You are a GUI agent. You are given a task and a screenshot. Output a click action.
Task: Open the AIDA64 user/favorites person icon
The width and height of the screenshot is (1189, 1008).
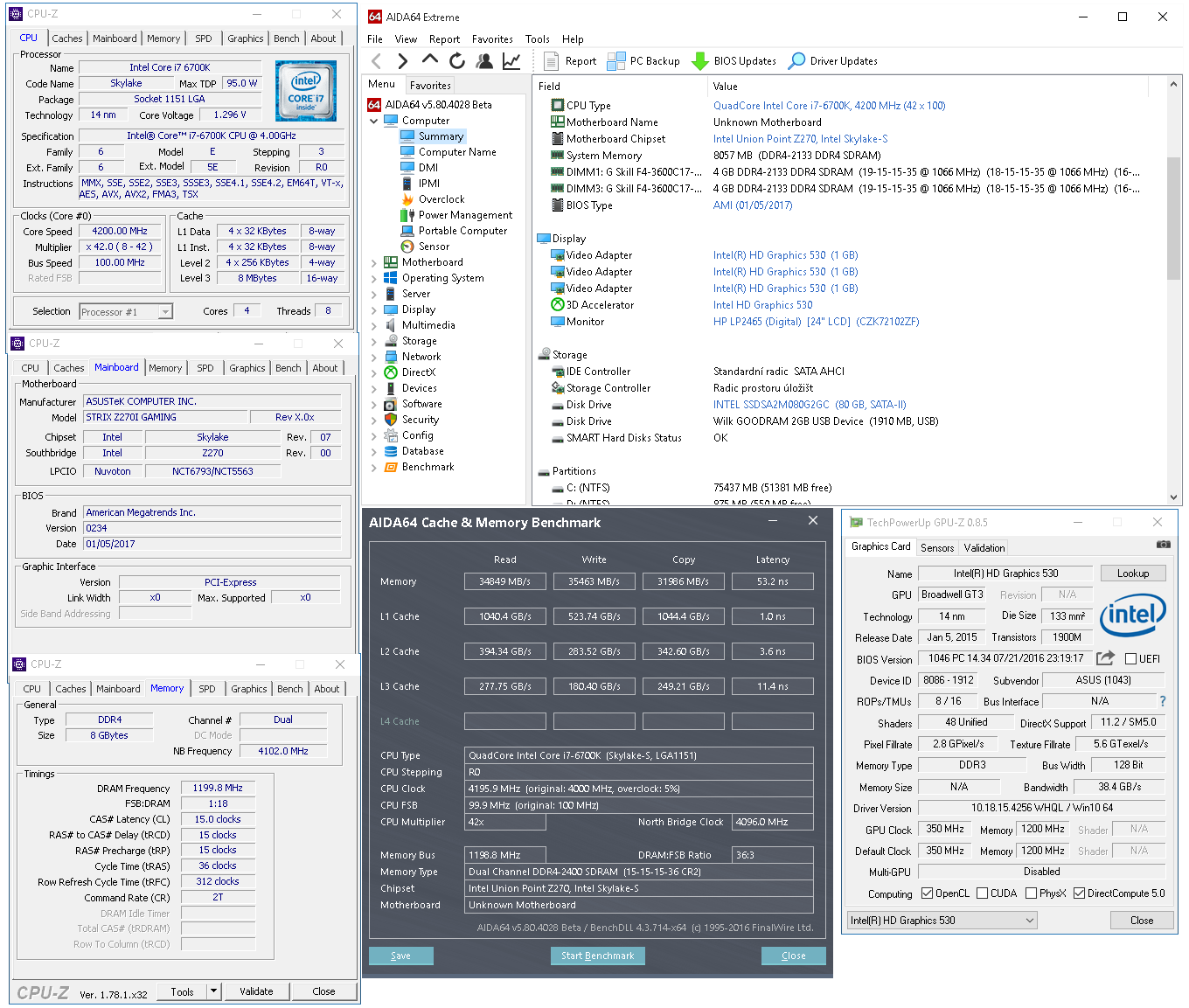click(x=484, y=60)
